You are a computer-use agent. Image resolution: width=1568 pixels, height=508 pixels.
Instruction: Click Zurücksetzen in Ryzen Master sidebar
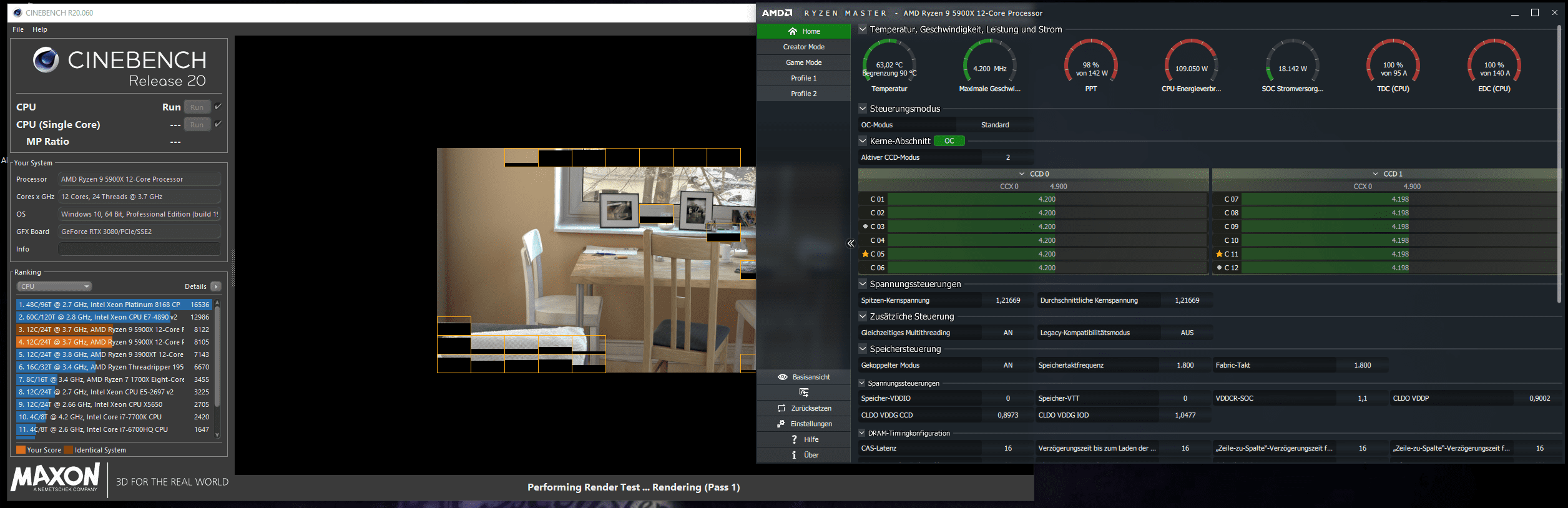[804, 408]
